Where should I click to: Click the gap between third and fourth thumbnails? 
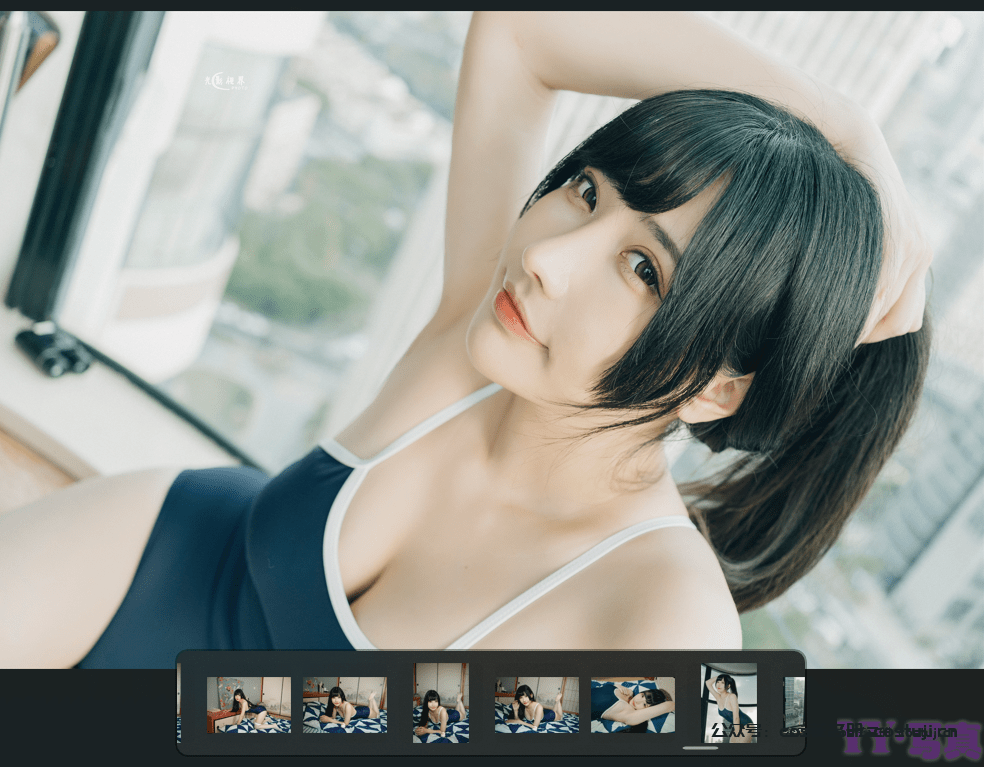point(481,705)
